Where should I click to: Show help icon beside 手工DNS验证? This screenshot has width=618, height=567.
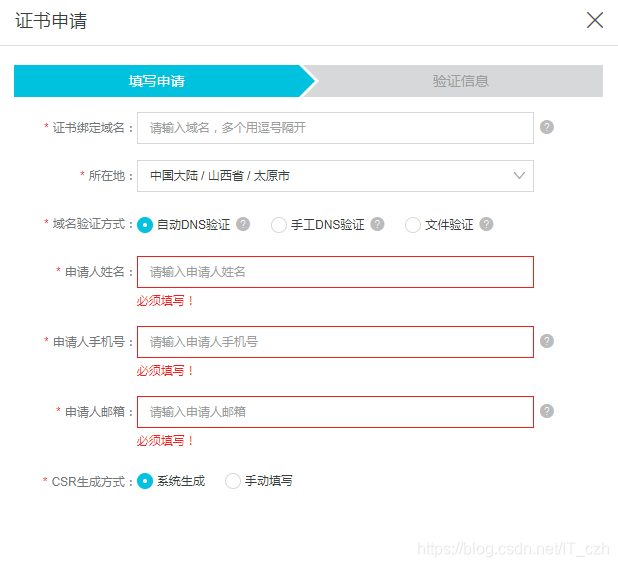[377, 224]
